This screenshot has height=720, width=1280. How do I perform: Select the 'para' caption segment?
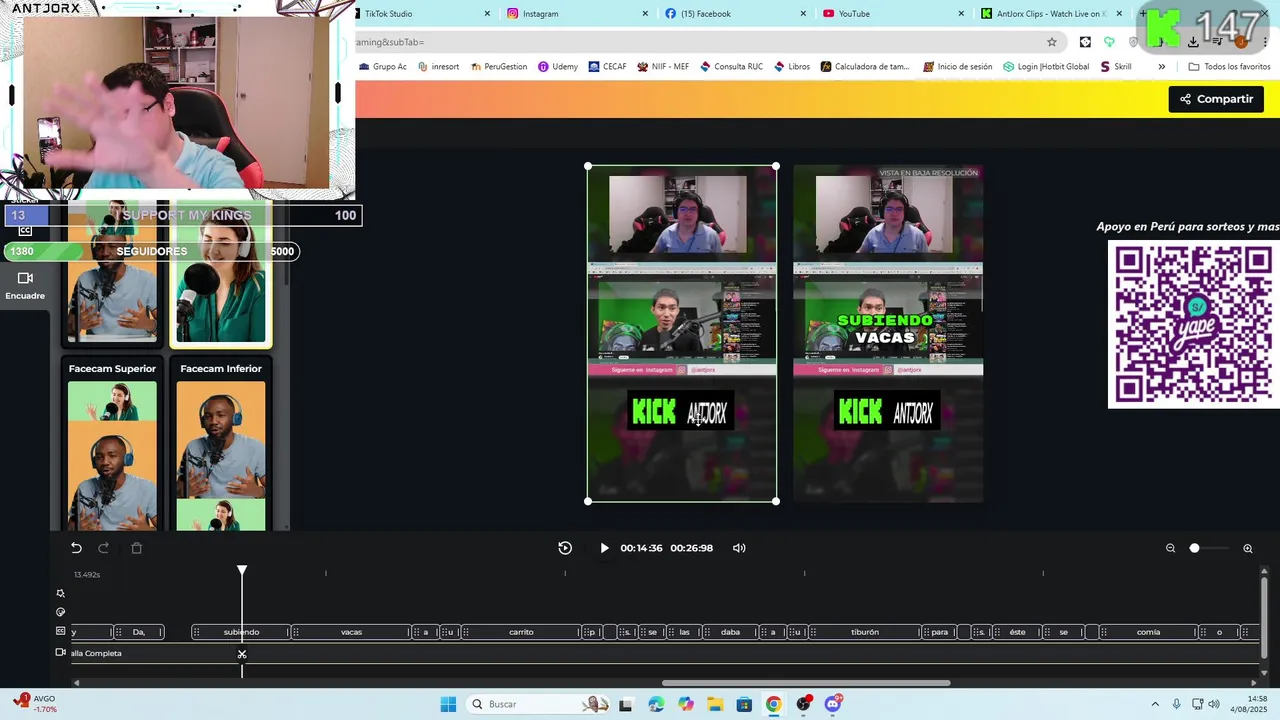click(940, 632)
